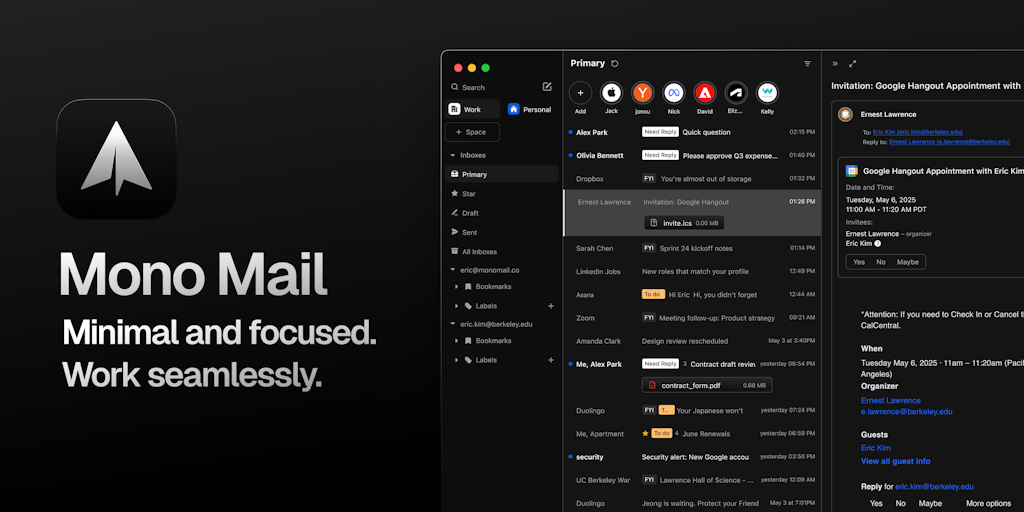1024x512 pixels.
Task: Click Eric Kim status help icon
Action: click(x=878, y=244)
